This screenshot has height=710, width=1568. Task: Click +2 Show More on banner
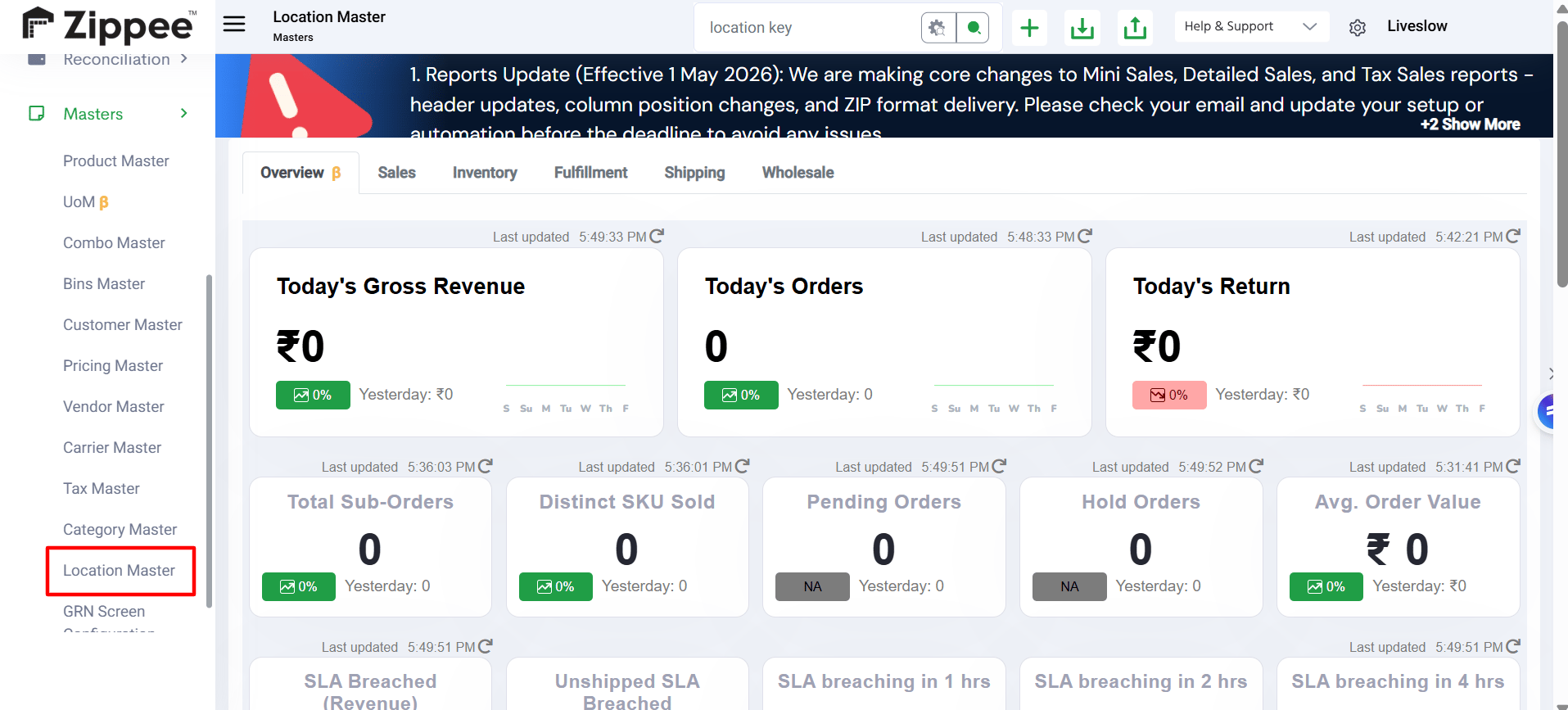tap(1470, 124)
